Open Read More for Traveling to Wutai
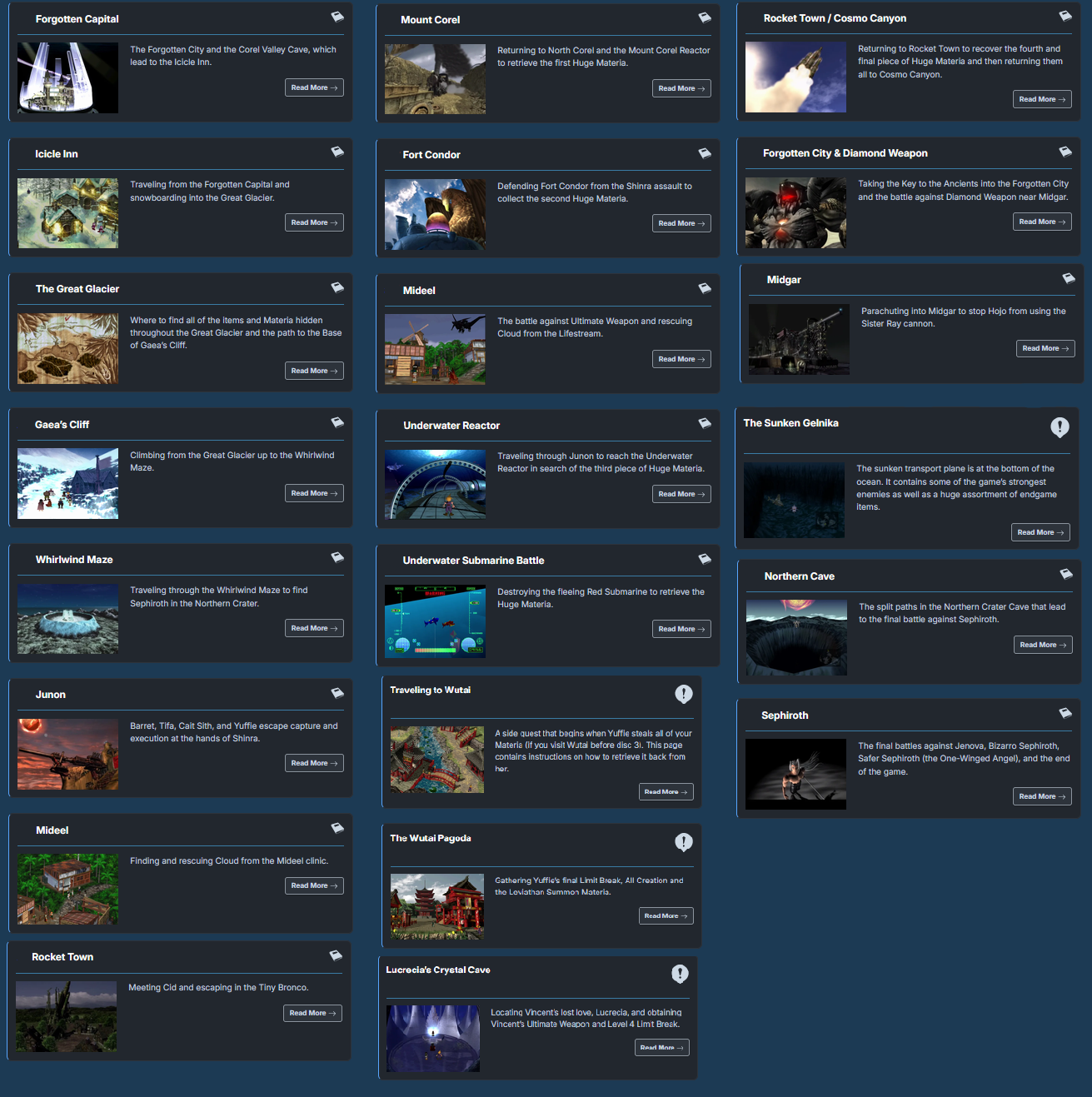Image resolution: width=1092 pixels, height=1097 pixels. (x=666, y=792)
